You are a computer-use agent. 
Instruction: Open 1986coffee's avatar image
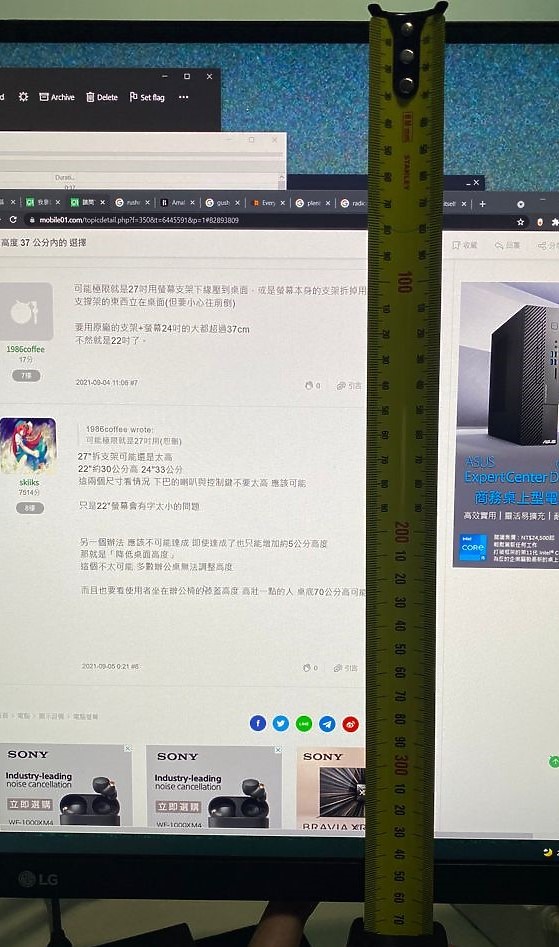[25, 311]
